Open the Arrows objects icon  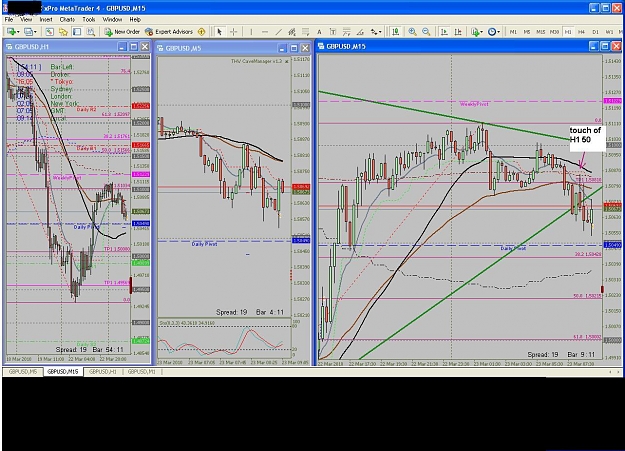(x=373, y=32)
